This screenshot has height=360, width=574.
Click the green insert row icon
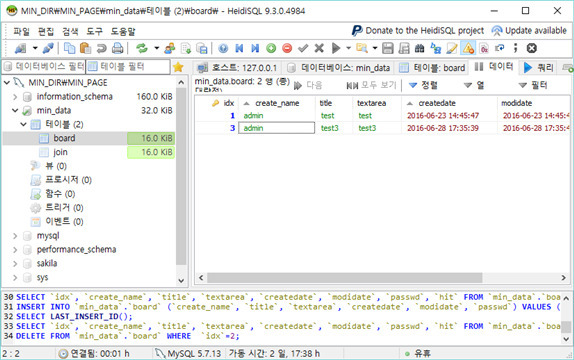271,48
